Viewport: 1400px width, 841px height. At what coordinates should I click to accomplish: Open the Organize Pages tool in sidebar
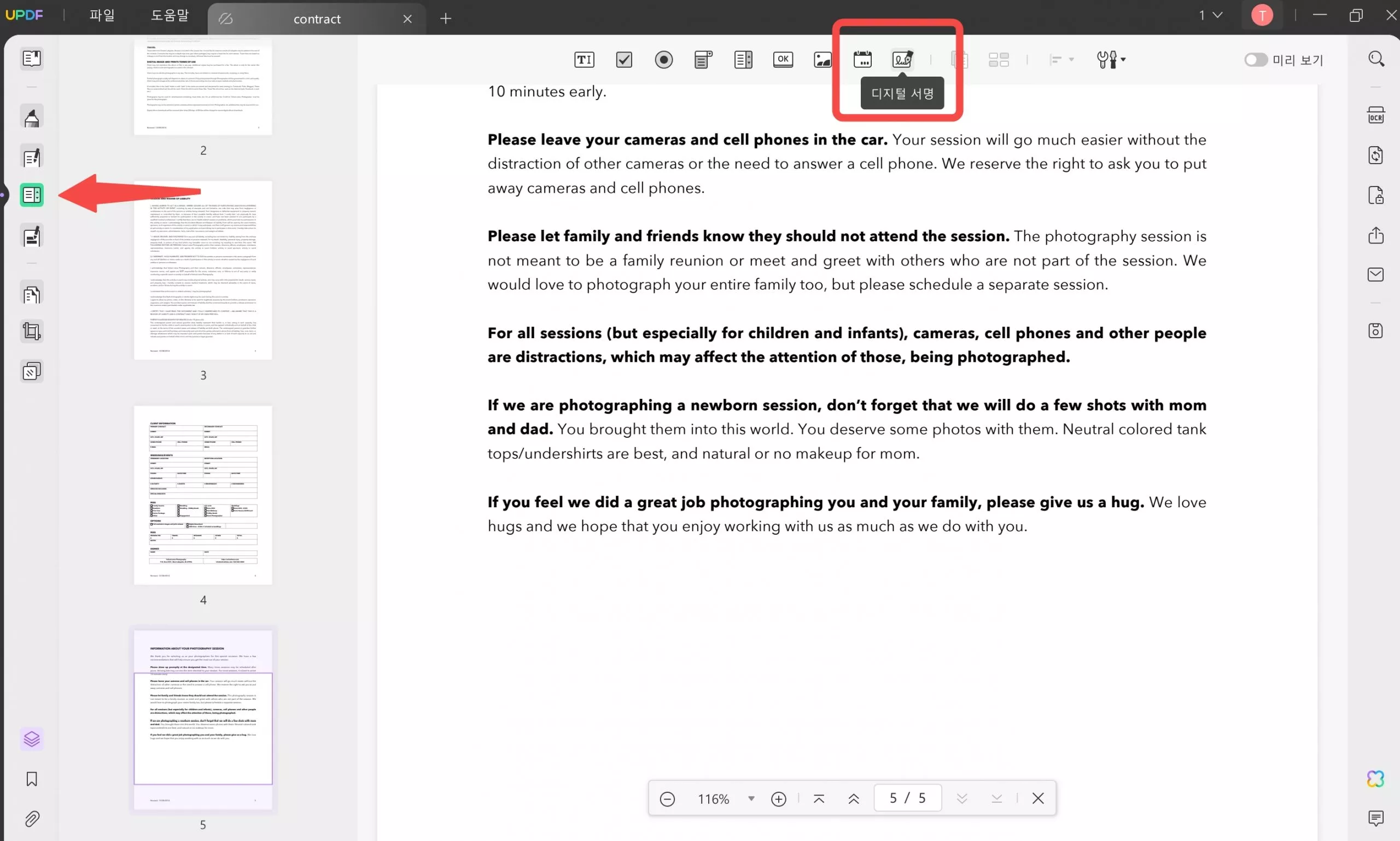click(x=32, y=294)
